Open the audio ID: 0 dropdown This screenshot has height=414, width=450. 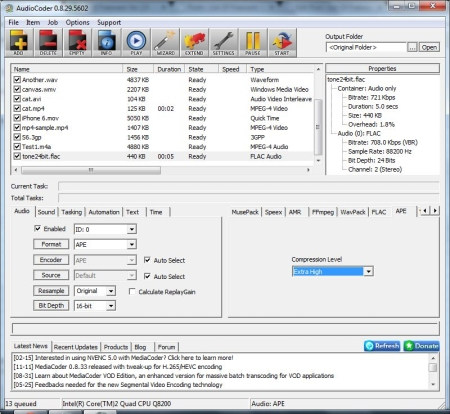[x=105, y=229]
